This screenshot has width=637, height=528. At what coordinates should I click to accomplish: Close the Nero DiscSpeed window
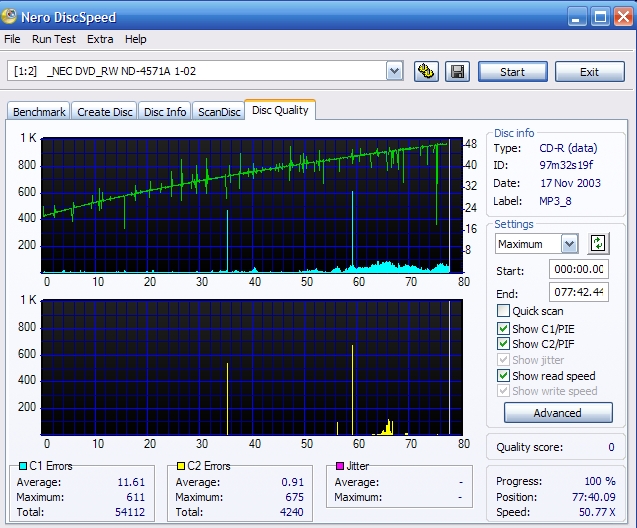pyautogui.click(x=624, y=17)
